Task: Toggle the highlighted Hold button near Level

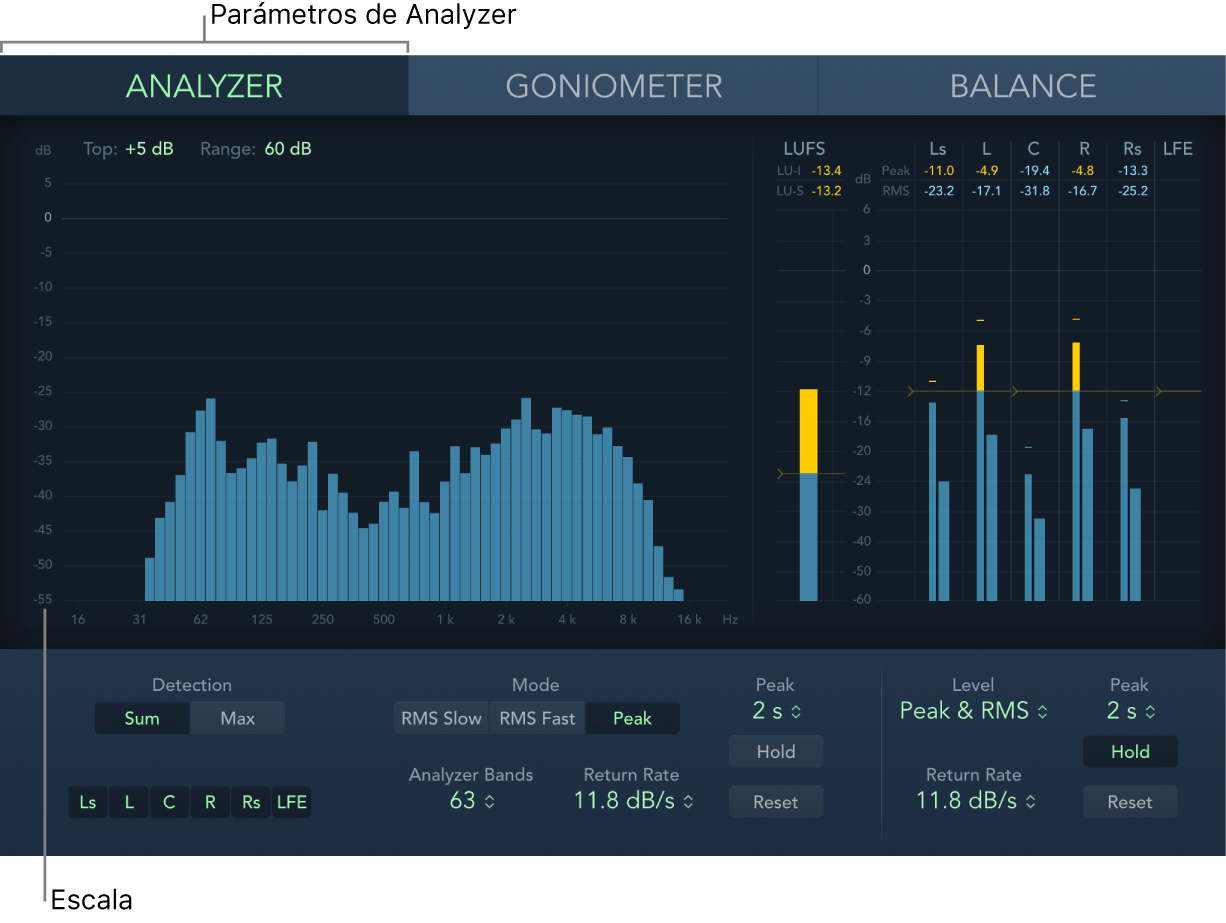Action: point(1130,751)
